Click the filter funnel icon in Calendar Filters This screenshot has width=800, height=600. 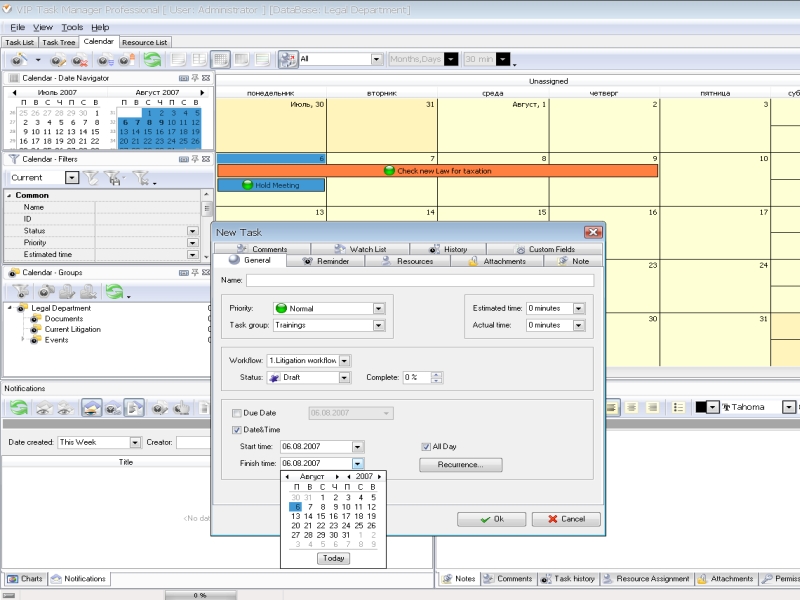tap(92, 178)
